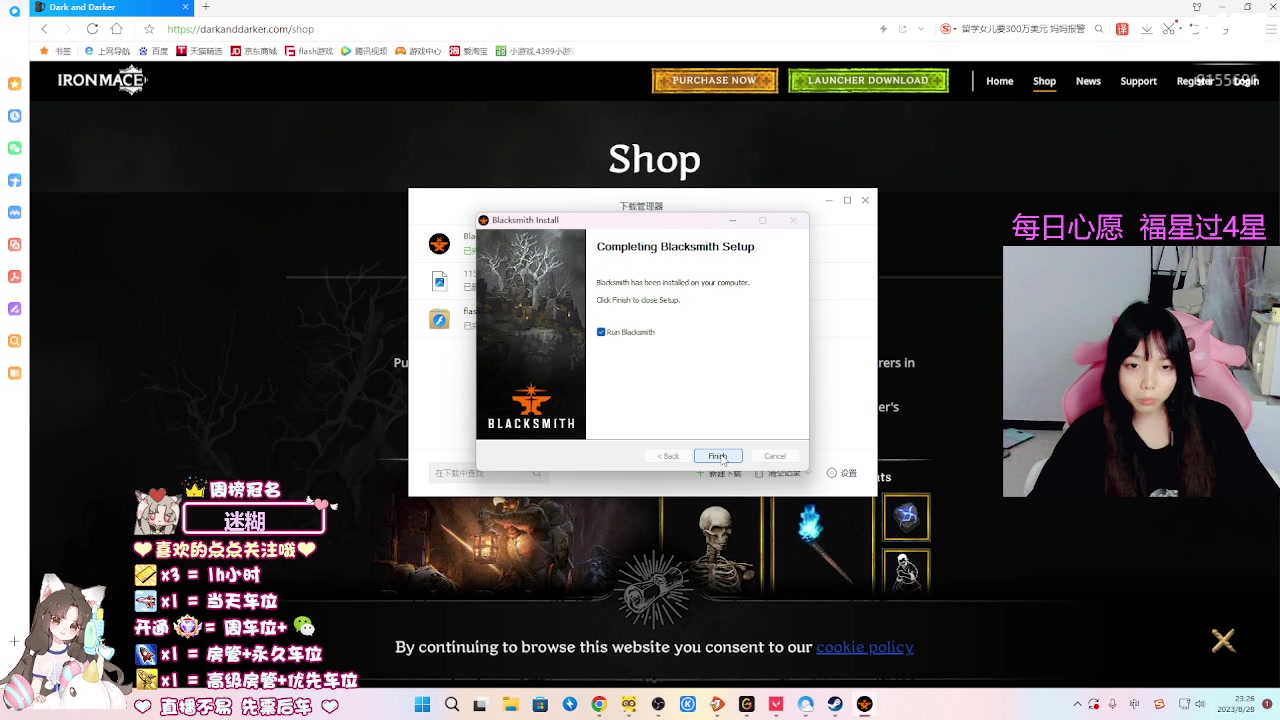1280x720 pixels.
Task: Click the Blacksmith taskbar icon
Action: (865, 705)
